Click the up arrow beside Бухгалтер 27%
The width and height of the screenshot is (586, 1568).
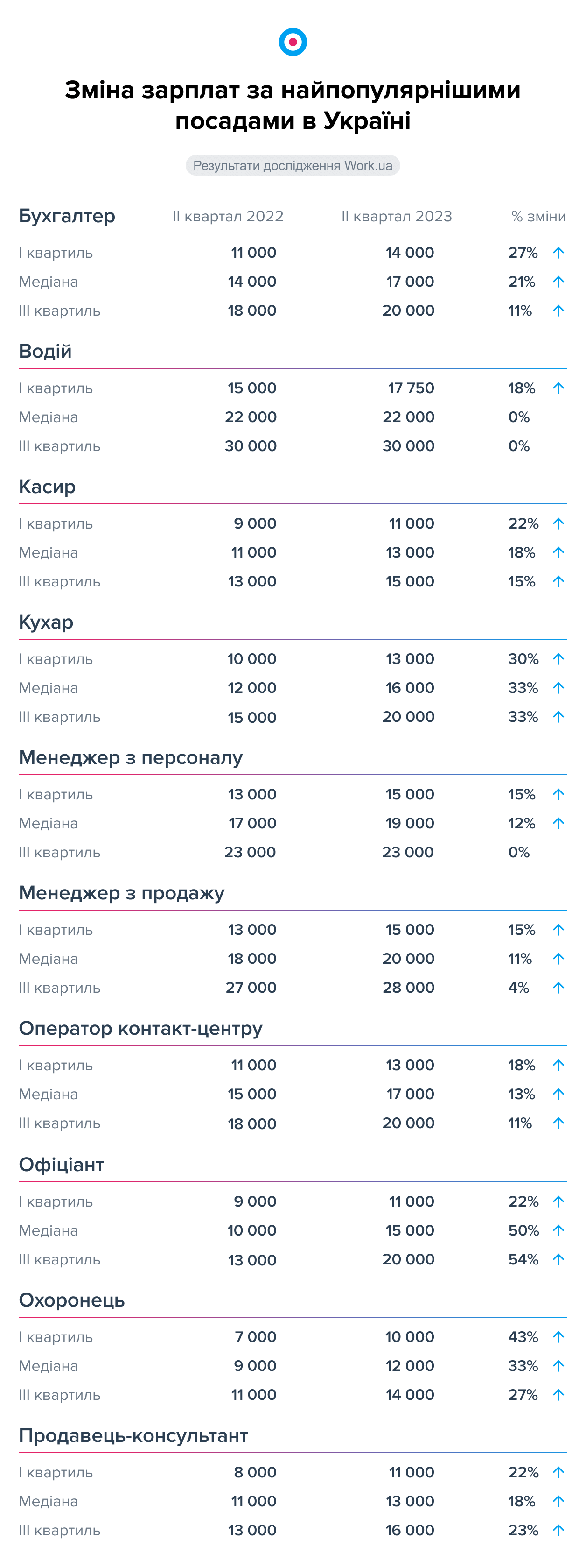pyautogui.click(x=558, y=253)
